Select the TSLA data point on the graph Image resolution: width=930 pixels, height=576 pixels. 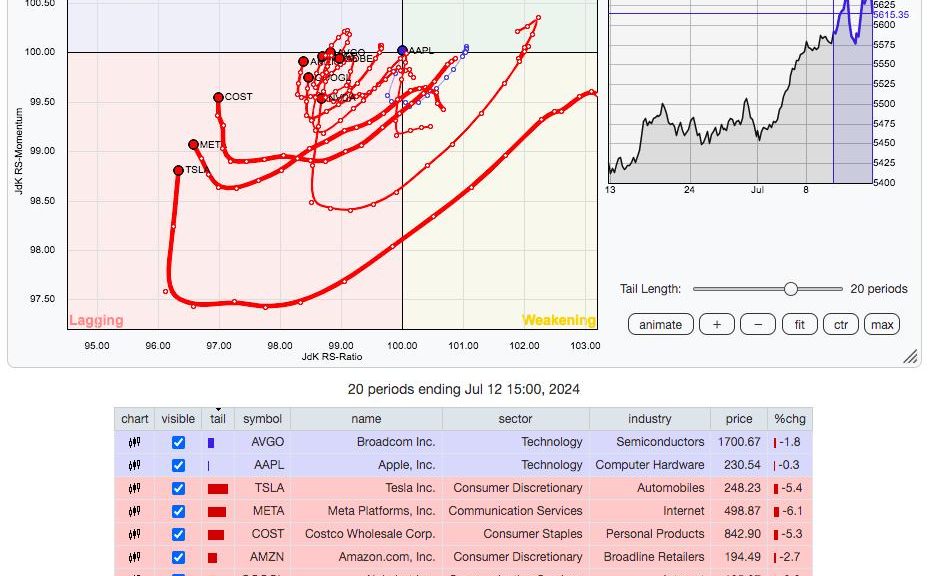pos(178,171)
